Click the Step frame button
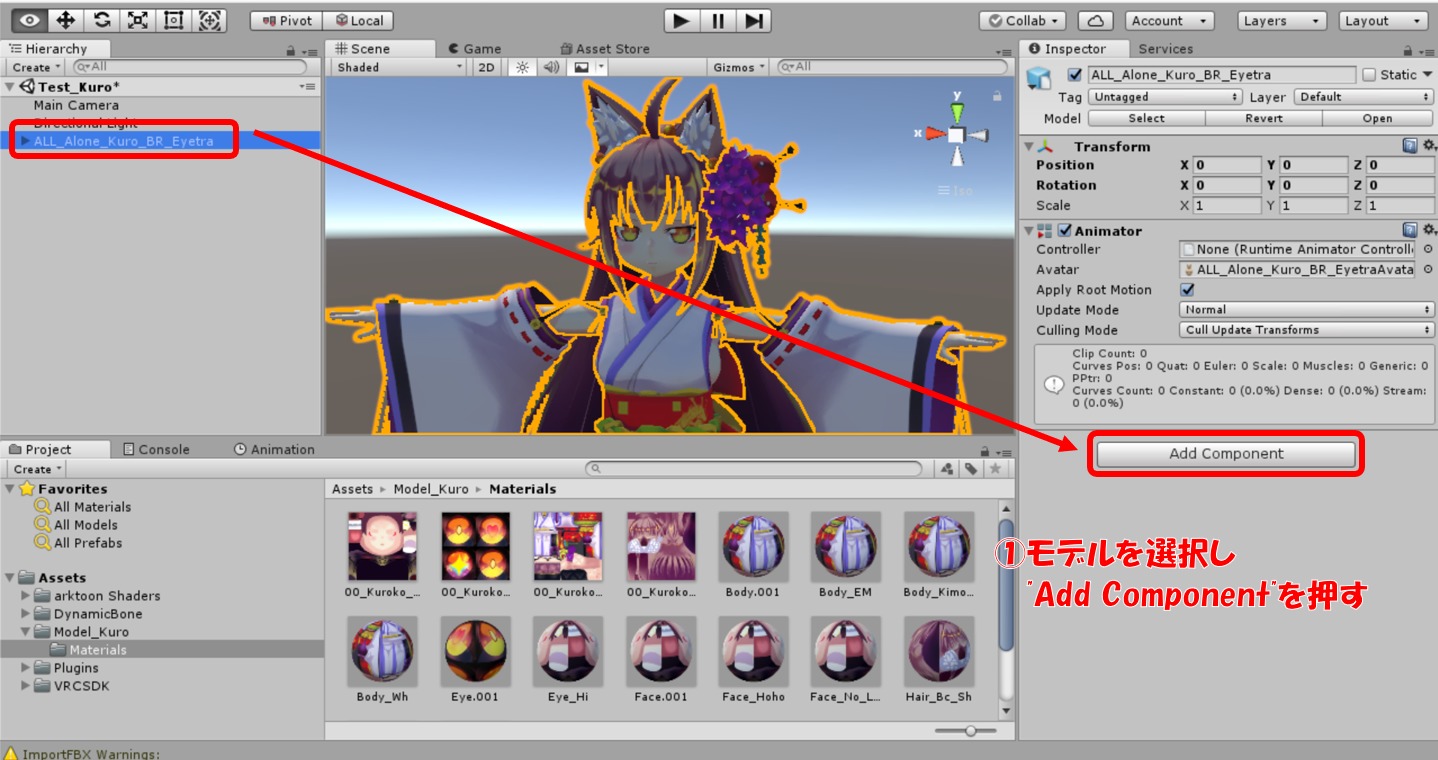The width and height of the screenshot is (1438, 760). [x=755, y=20]
